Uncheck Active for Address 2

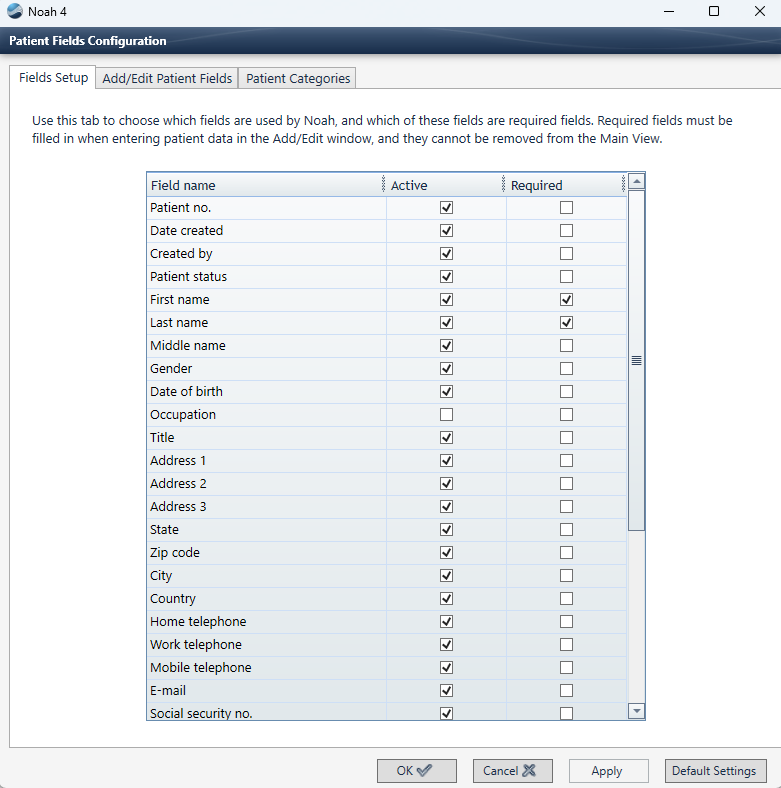[x=446, y=483]
